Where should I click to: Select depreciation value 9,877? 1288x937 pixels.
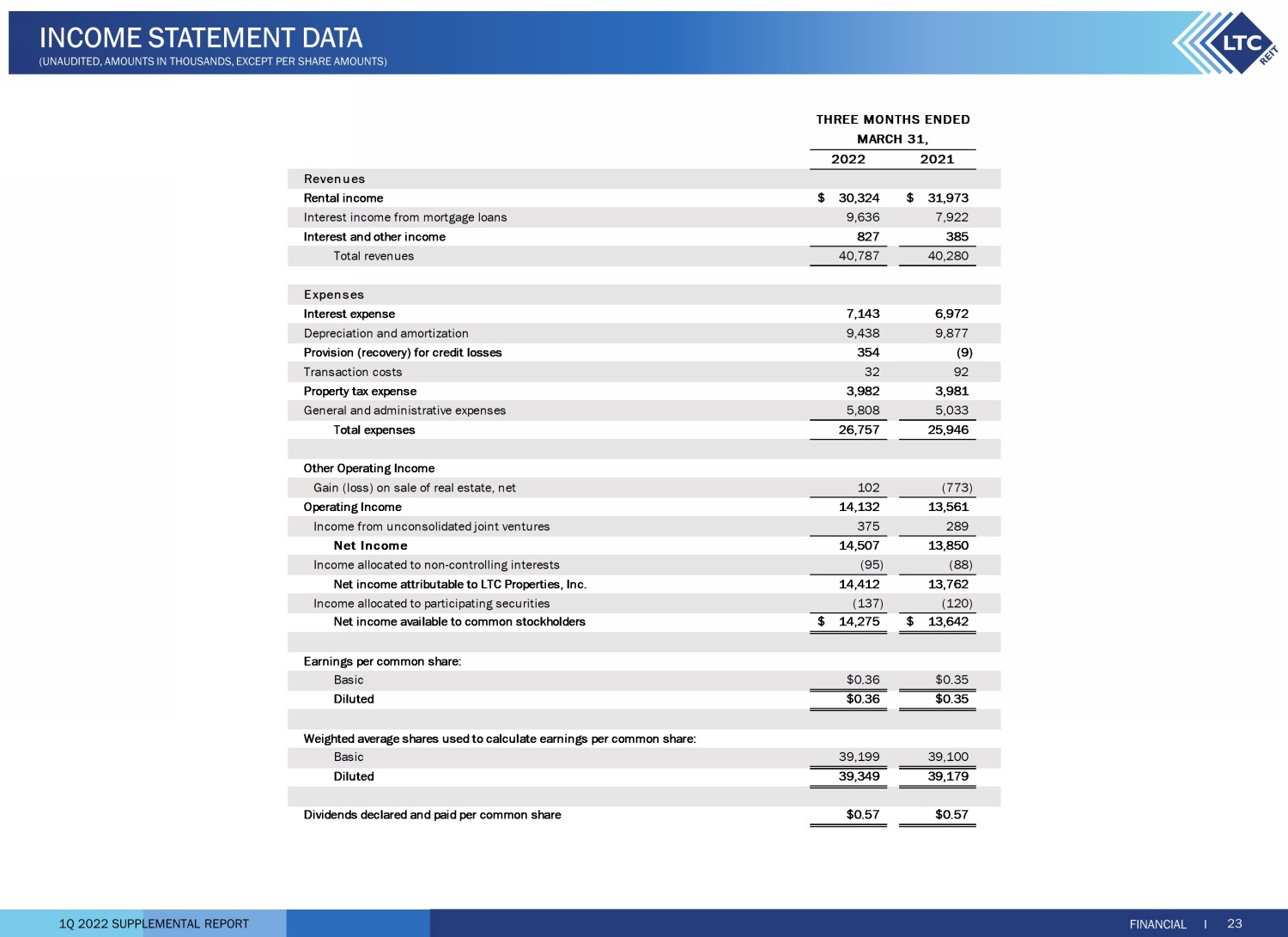pyautogui.click(x=951, y=333)
